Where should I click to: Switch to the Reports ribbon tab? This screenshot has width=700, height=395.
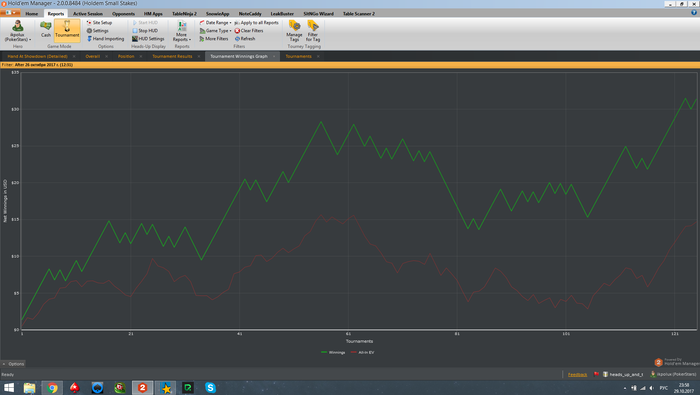(56, 14)
